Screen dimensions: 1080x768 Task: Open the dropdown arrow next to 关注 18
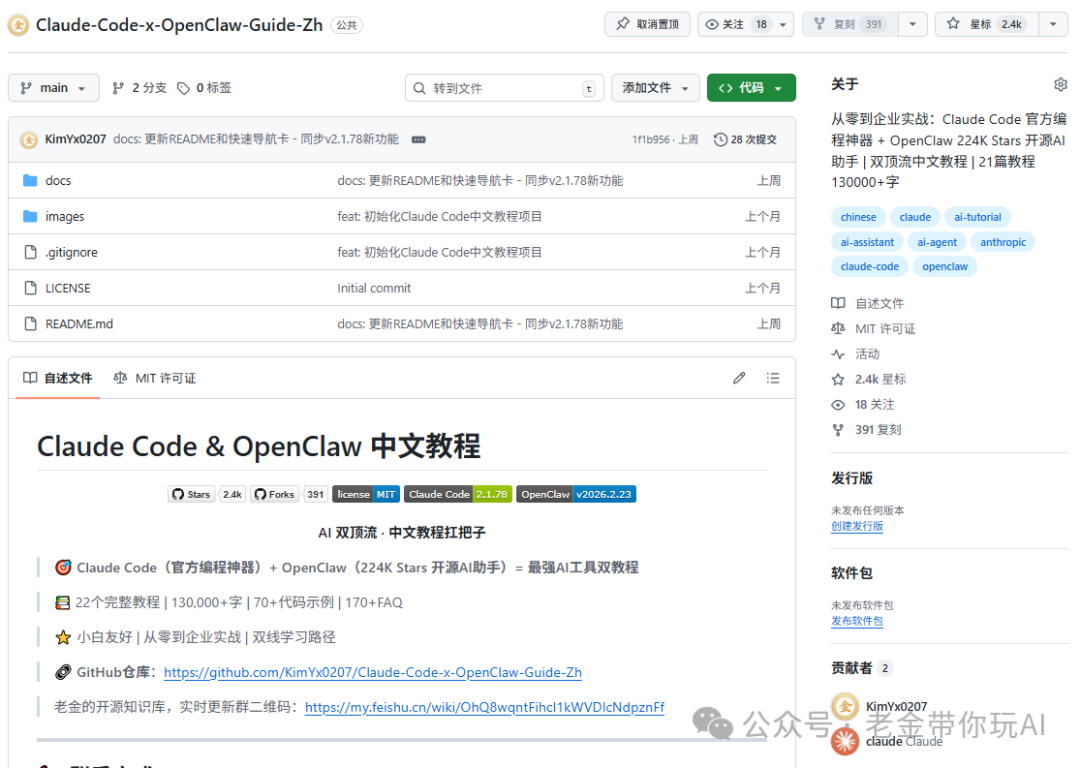pyautogui.click(x=783, y=24)
